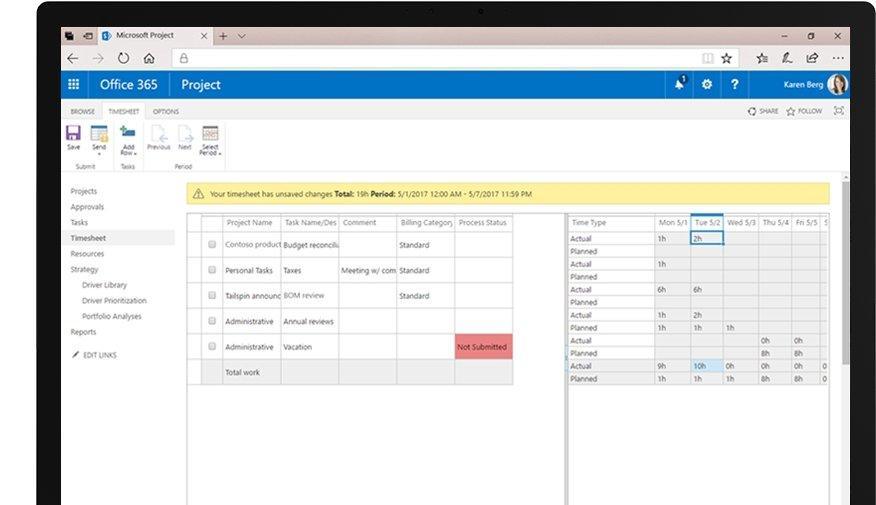Click the browser address bar
Screen dimensions: 876x505
click(x=440, y=59)
